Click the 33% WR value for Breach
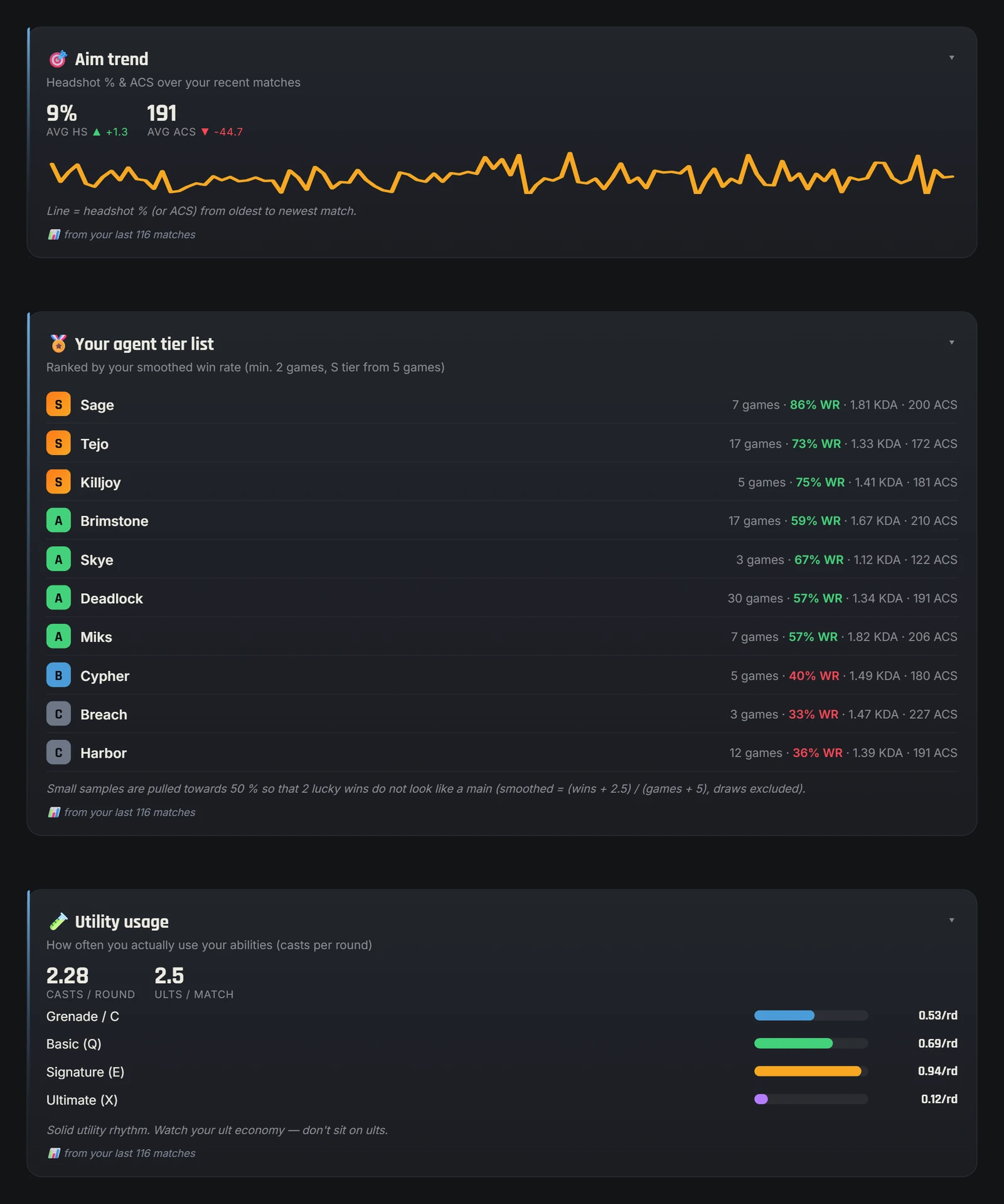This screenshot has width=1004, height=1204. tap(813, 714)
